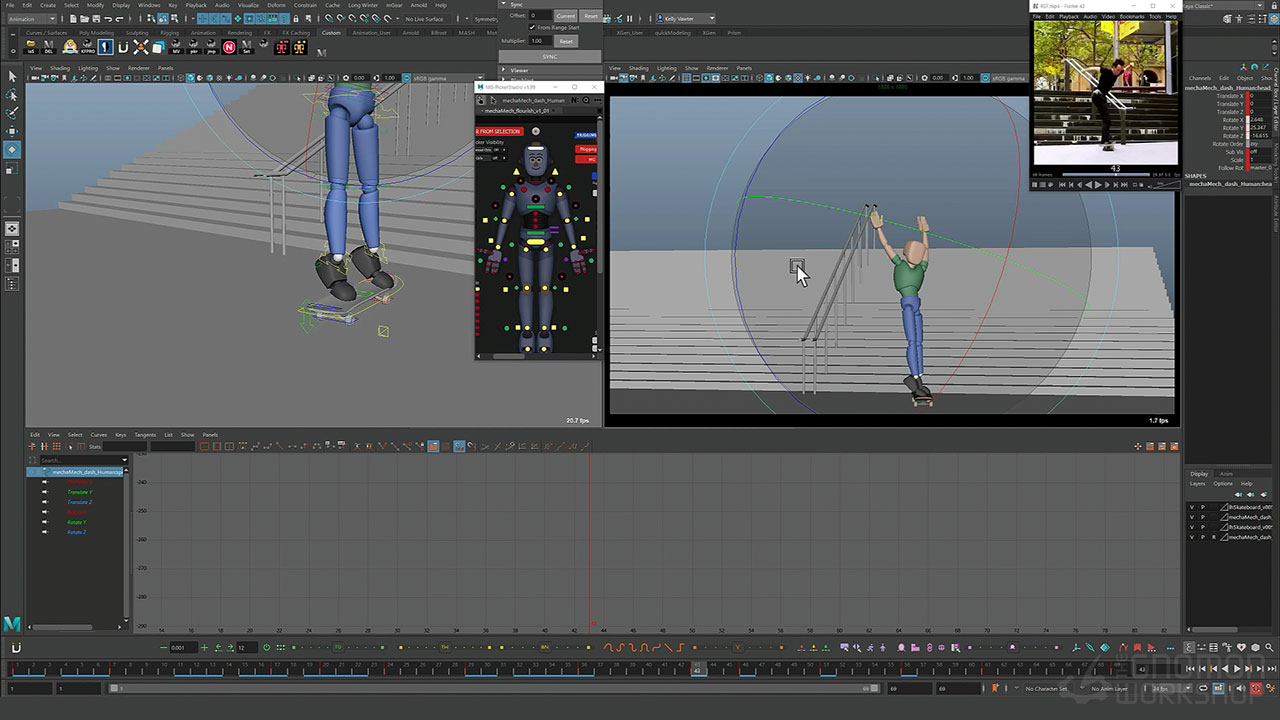The image size is (1280, 720).
Task: Toggle visibility V of first display layer
Action: 1191,507
